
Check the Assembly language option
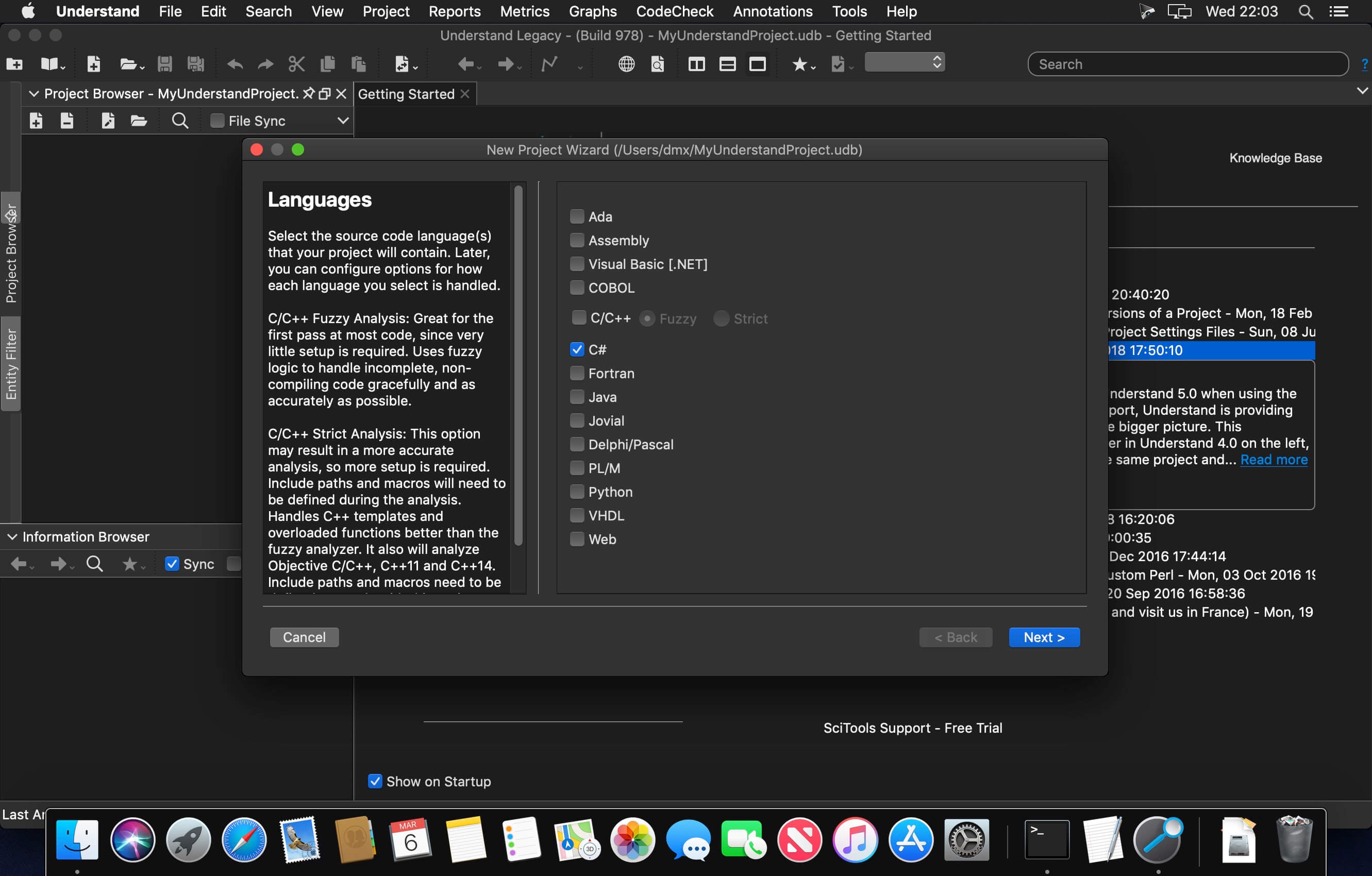pos(577,240)
